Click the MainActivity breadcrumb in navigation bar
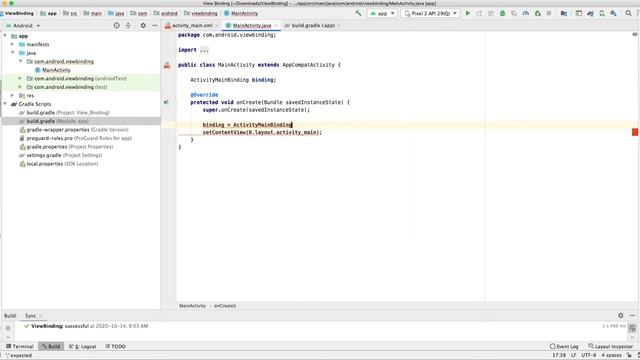 [x=241, y=13]
